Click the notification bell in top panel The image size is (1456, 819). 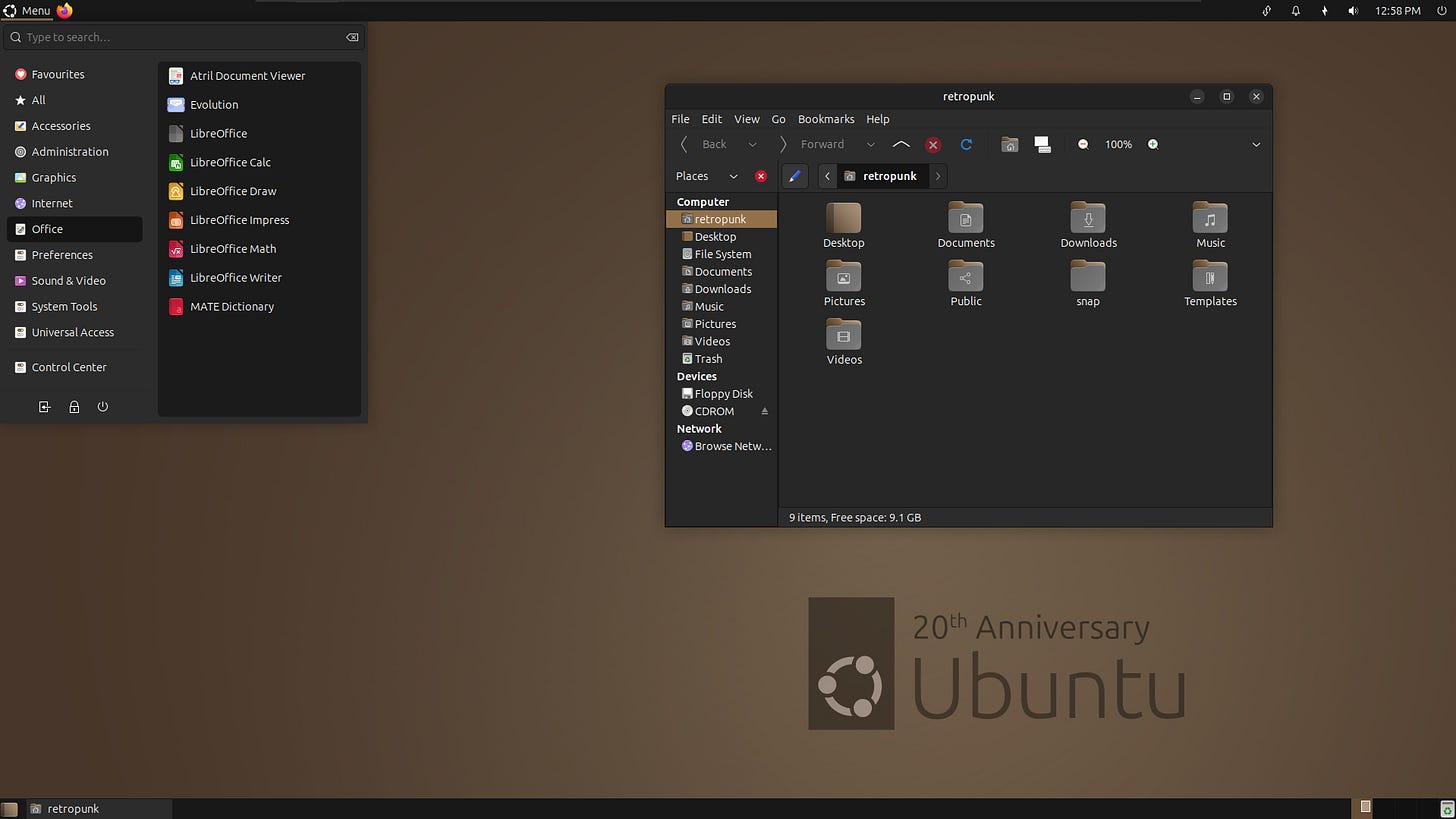point(1295,10)
